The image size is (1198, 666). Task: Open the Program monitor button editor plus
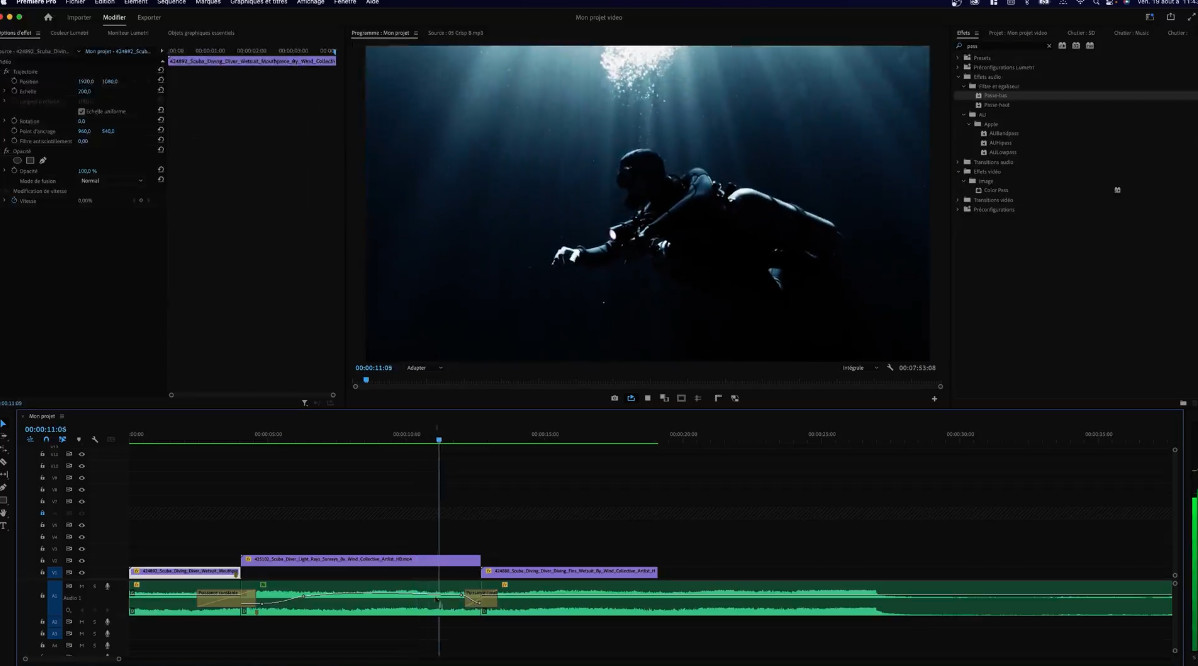pyautogui.click(x=934, y=399)
